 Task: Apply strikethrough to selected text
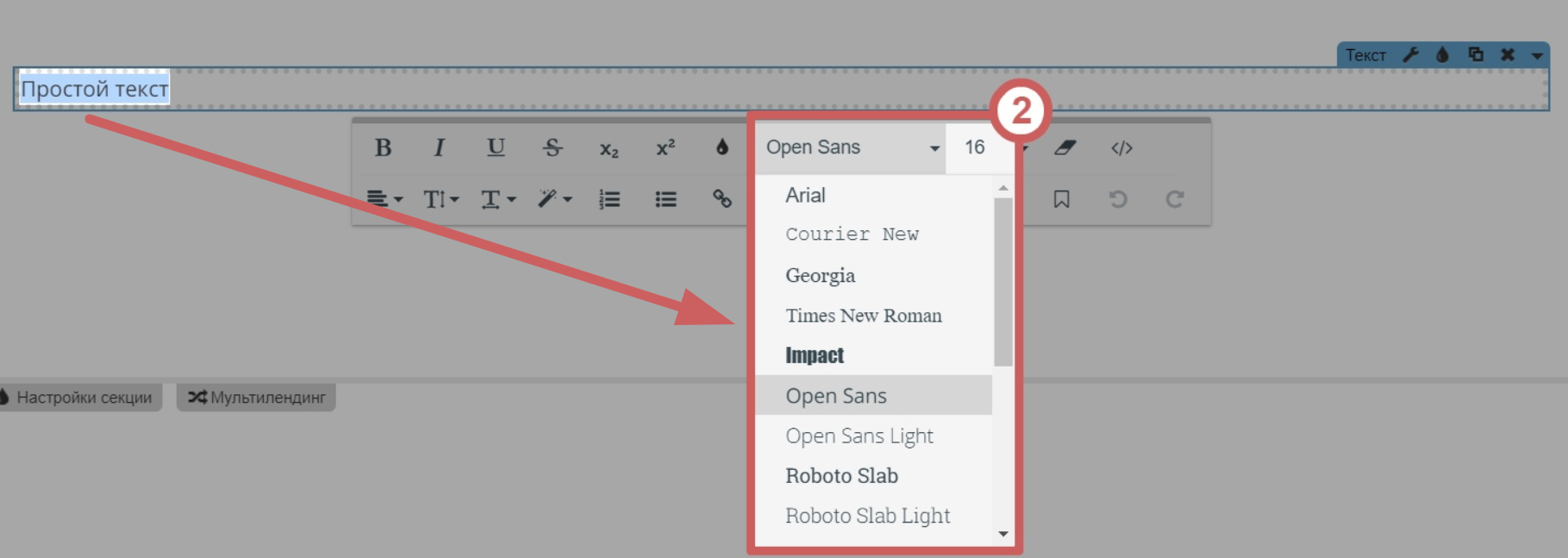coord(553,148)
